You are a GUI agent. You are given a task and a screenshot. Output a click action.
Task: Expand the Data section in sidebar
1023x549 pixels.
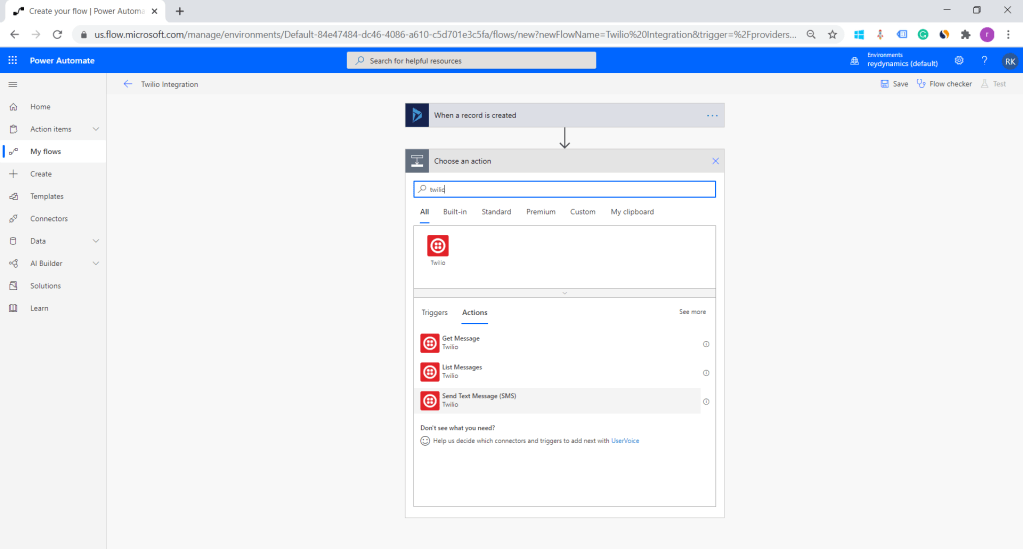96,241
